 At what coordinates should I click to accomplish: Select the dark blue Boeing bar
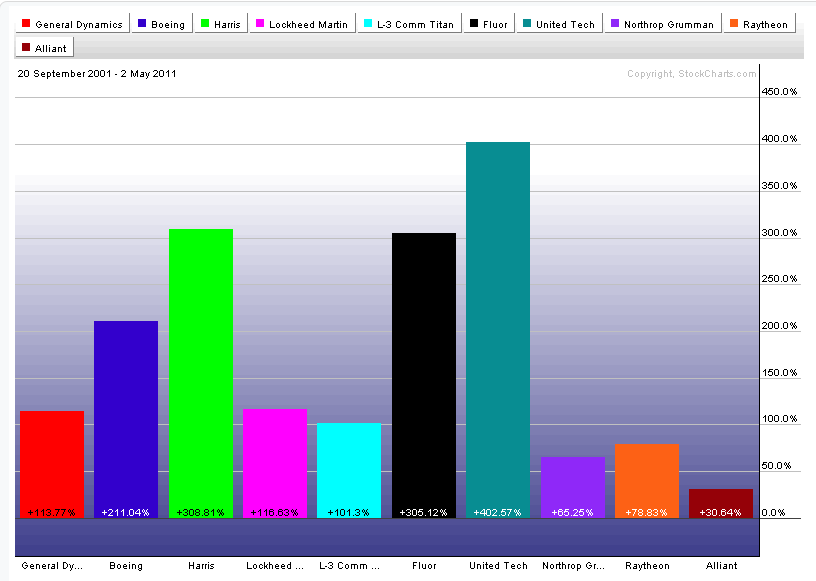(126, 419)
